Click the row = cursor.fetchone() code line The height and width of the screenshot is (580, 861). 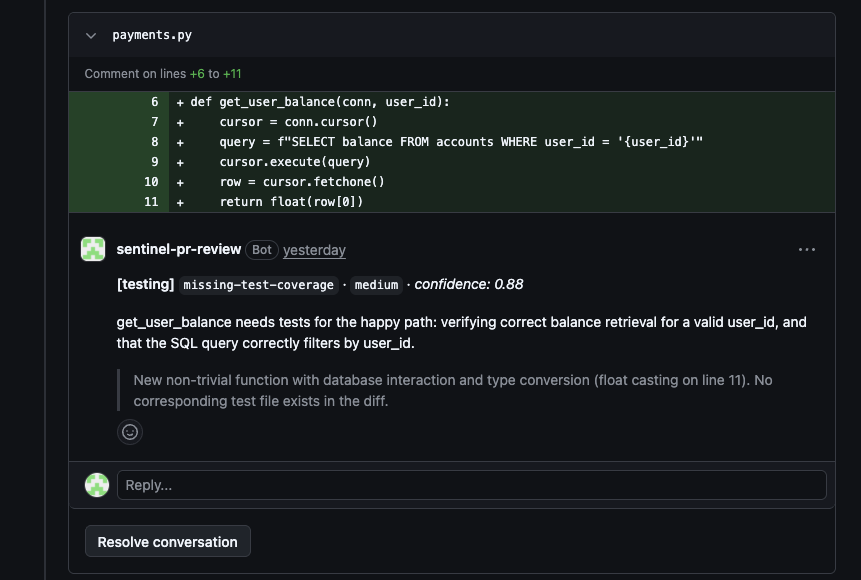[x=302, y=182]
